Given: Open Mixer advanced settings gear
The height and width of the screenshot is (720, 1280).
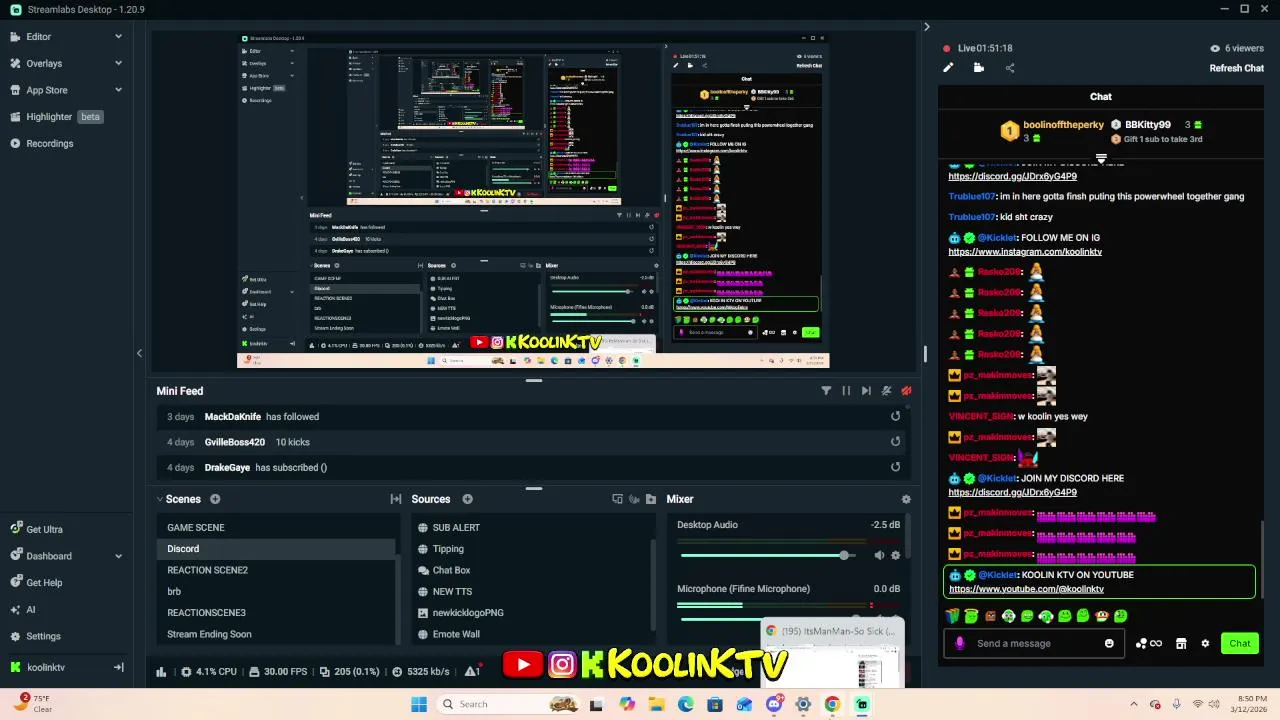Looking at the screenshot, I should (906, 499).
